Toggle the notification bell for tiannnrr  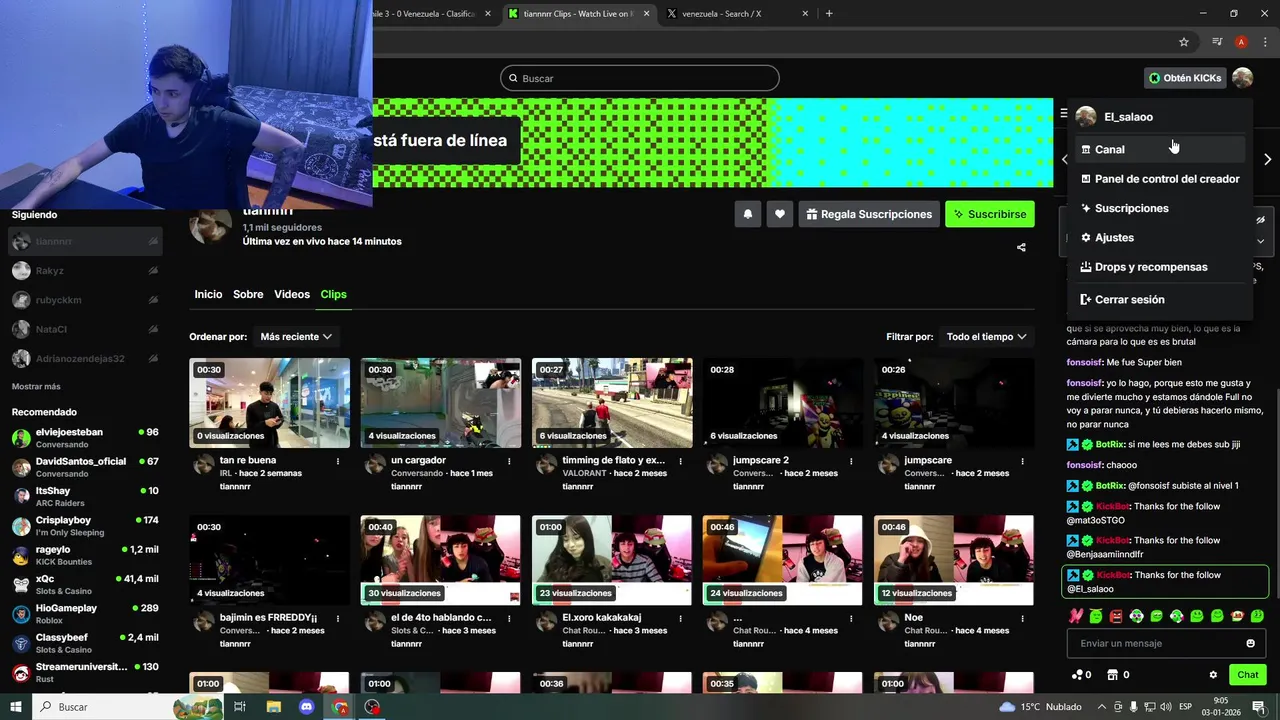tap(747, 214)
